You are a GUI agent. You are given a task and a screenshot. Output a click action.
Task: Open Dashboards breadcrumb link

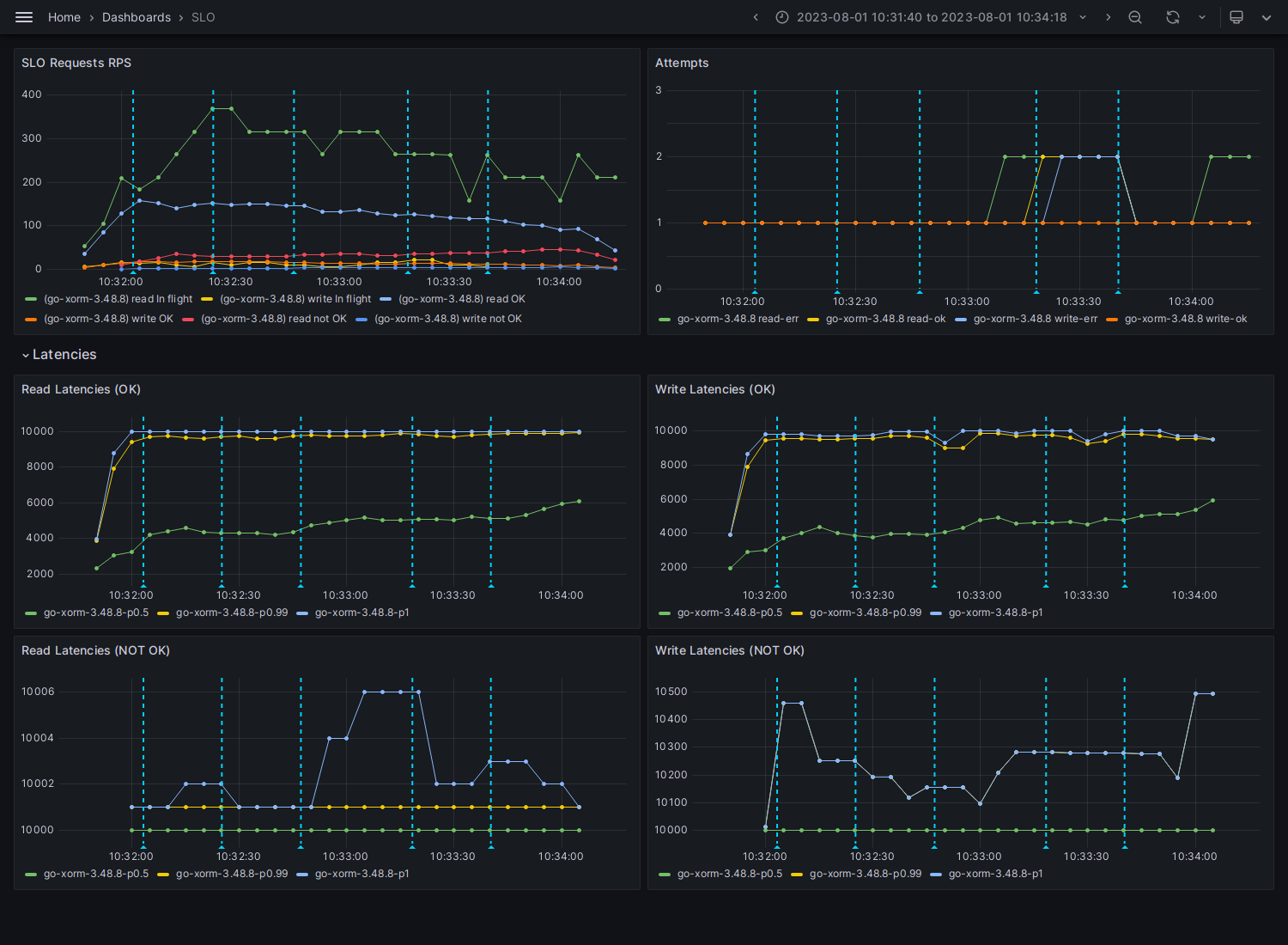137,17
